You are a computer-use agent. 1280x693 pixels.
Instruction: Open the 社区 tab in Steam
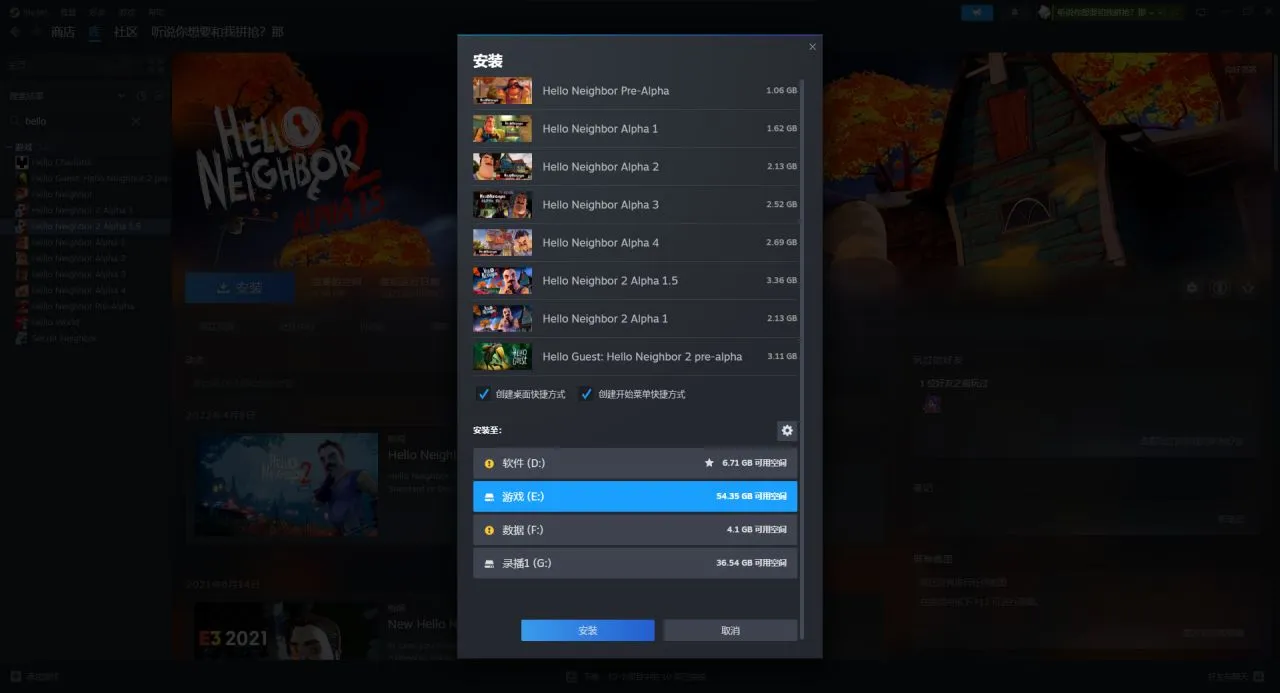click(x=126, y=32)
